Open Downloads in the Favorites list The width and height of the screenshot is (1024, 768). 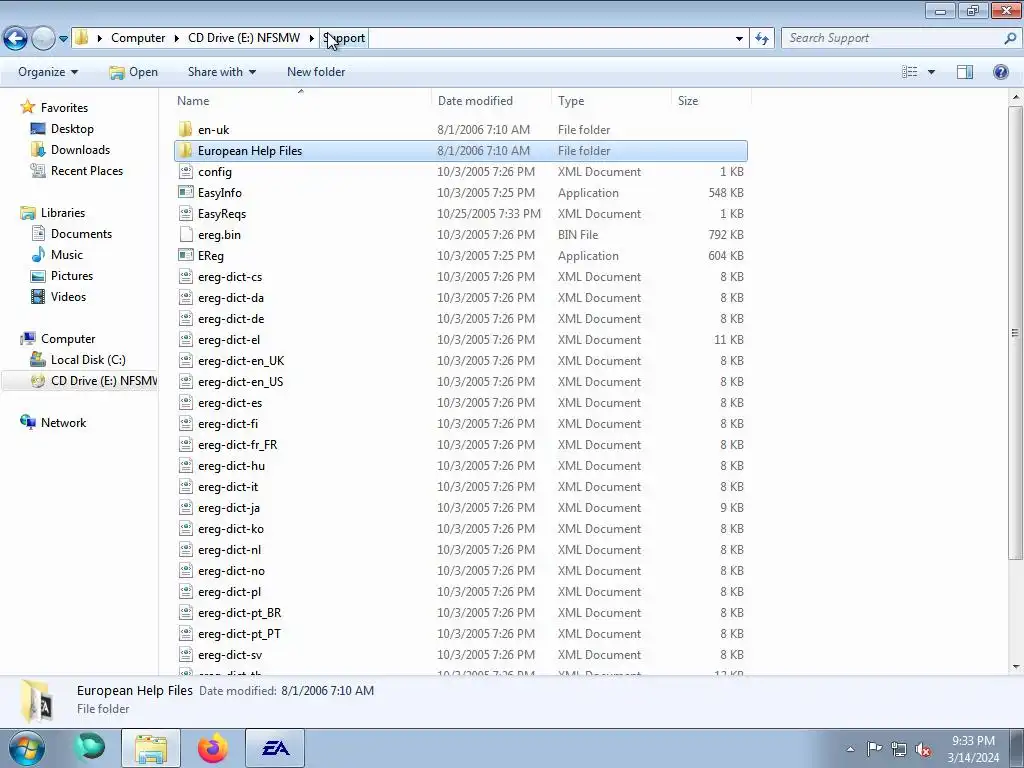pos(80,150)
